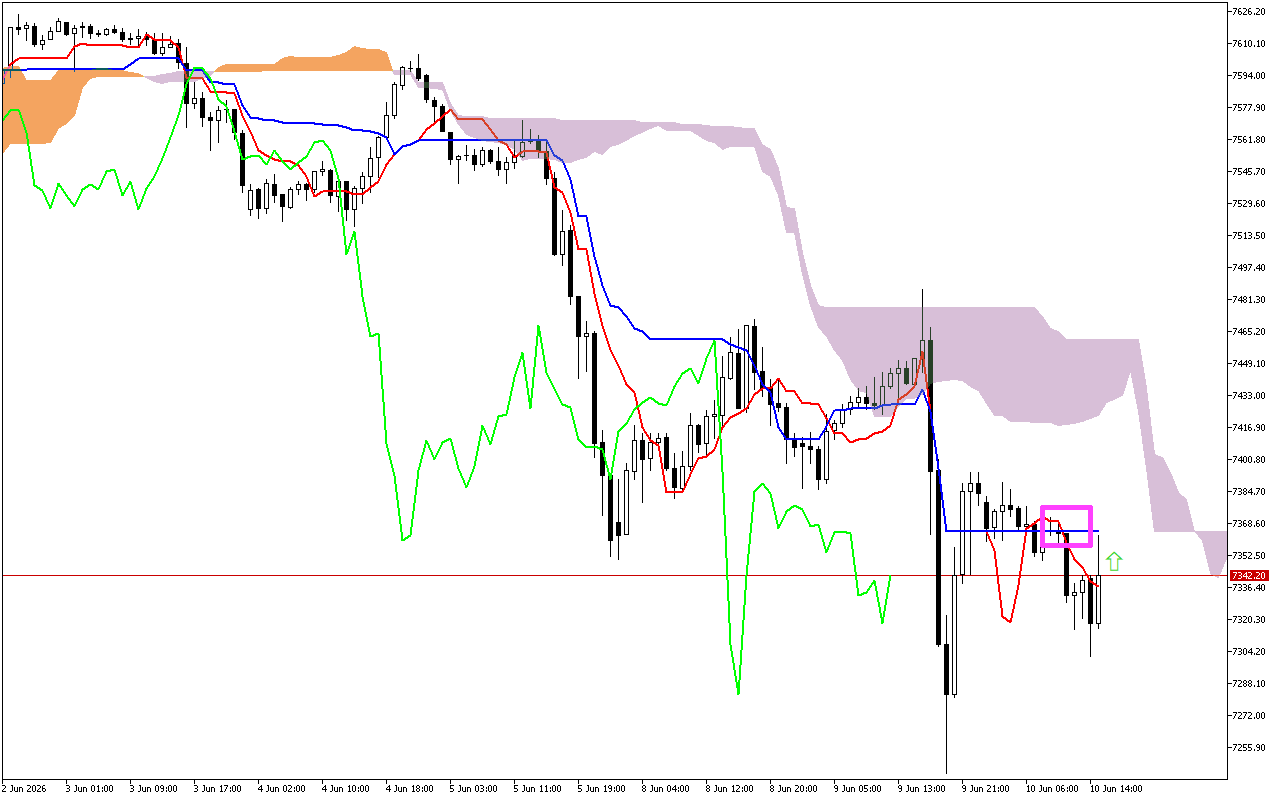Click the 7320.30 price axis label
Image resolution: width=1280 pixels, height=800 pixels.
(1250, 620)
